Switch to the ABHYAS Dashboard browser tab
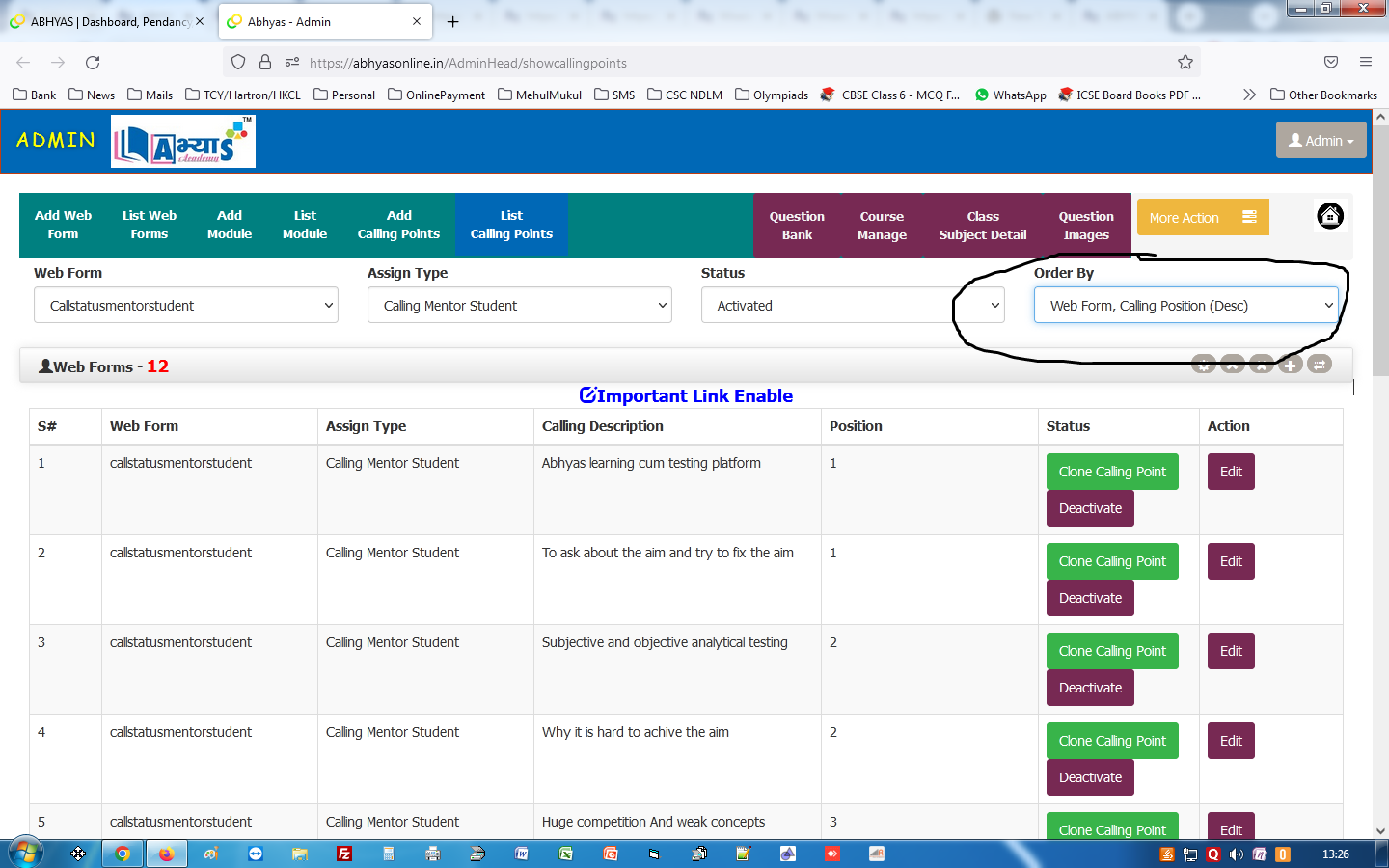Screen dimensions: 1389x868 (106, 21)
